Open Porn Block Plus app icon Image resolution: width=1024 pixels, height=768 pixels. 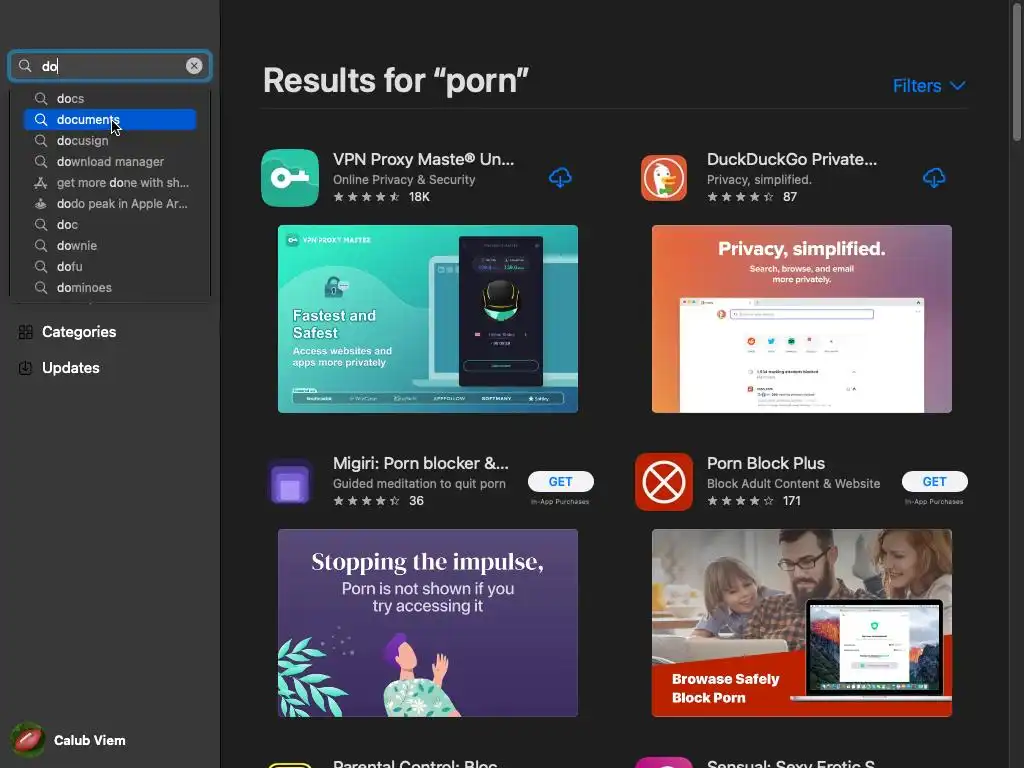[664, 482]
